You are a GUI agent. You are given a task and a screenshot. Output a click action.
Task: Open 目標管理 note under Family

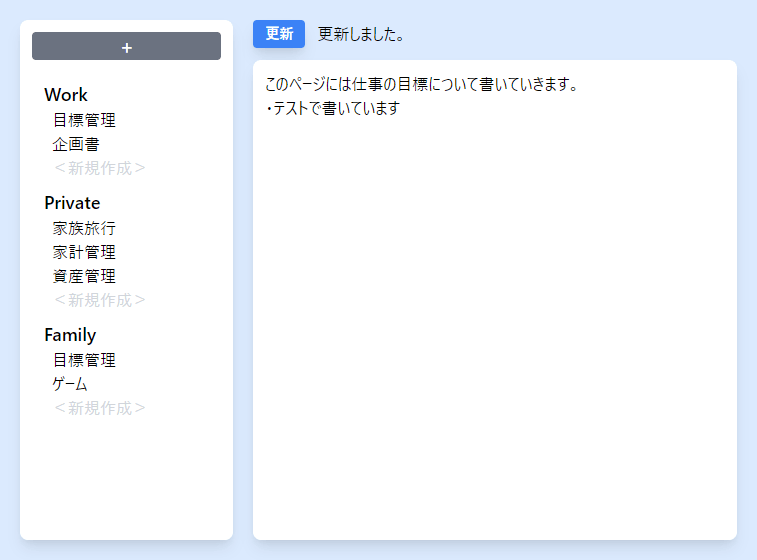84,360
